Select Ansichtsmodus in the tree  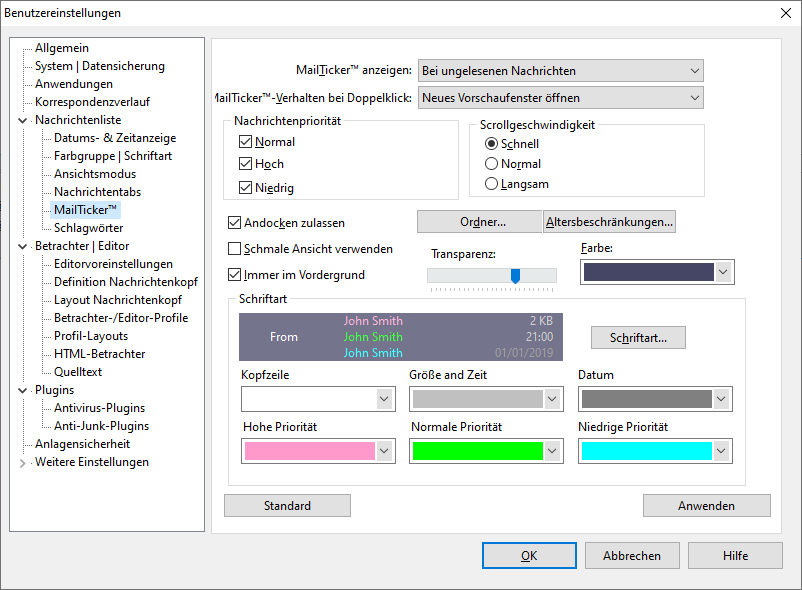point(95,174)
